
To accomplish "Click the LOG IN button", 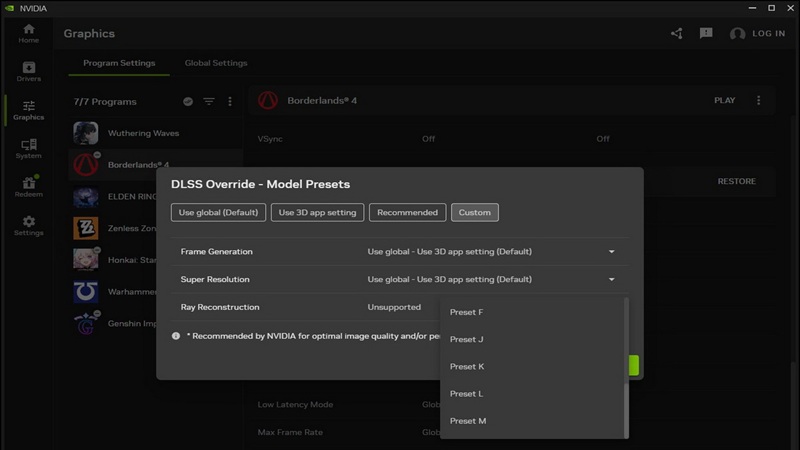I will (757, 33).
